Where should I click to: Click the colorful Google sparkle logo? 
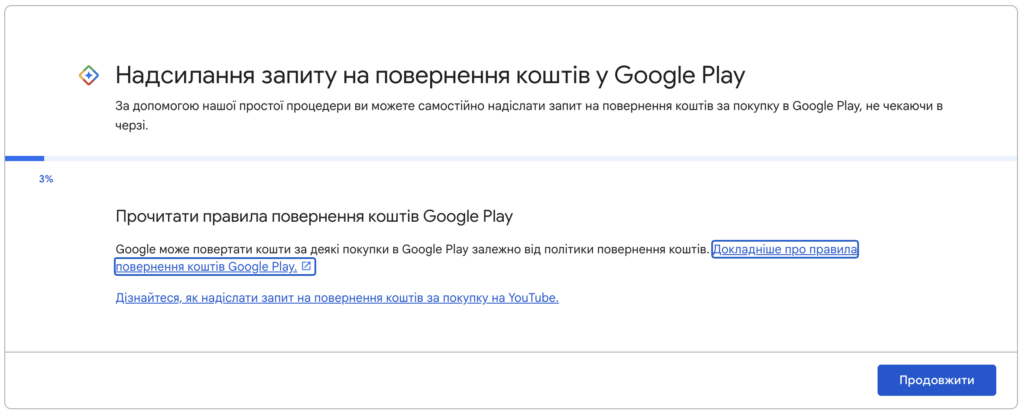point(88,76)
